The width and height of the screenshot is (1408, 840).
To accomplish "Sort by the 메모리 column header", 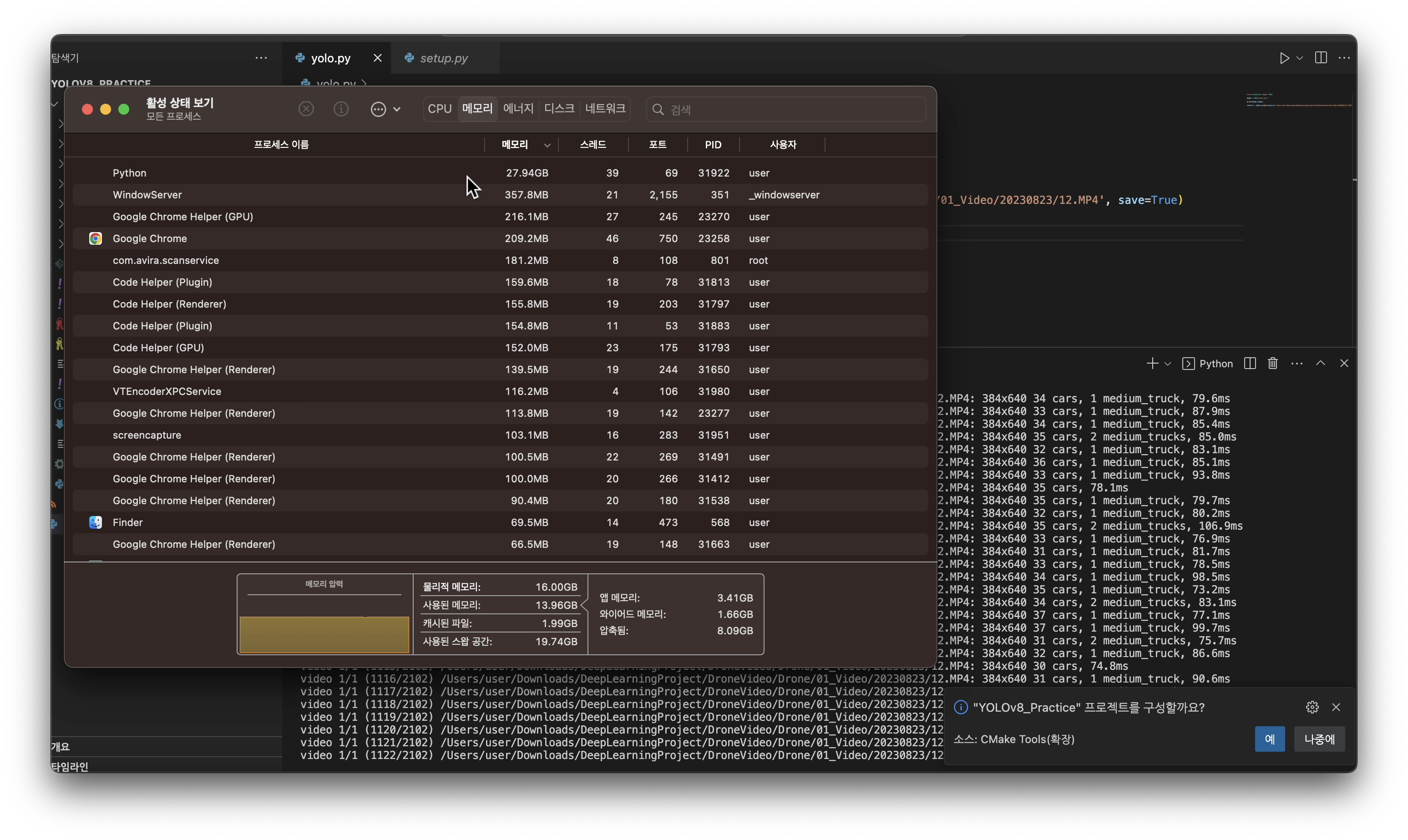I will click(514, 145).
